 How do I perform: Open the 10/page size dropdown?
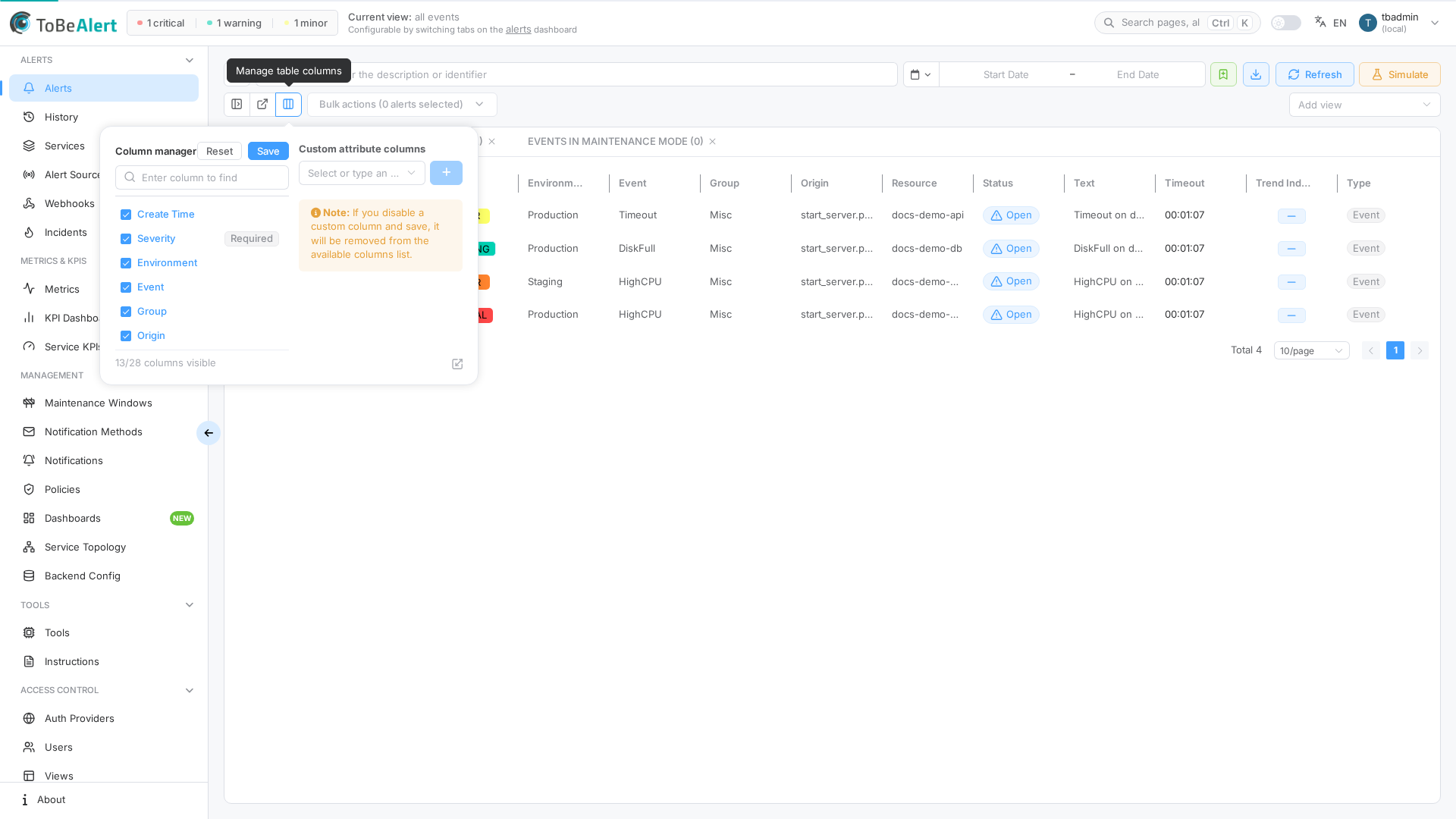tap(1311, 350)
